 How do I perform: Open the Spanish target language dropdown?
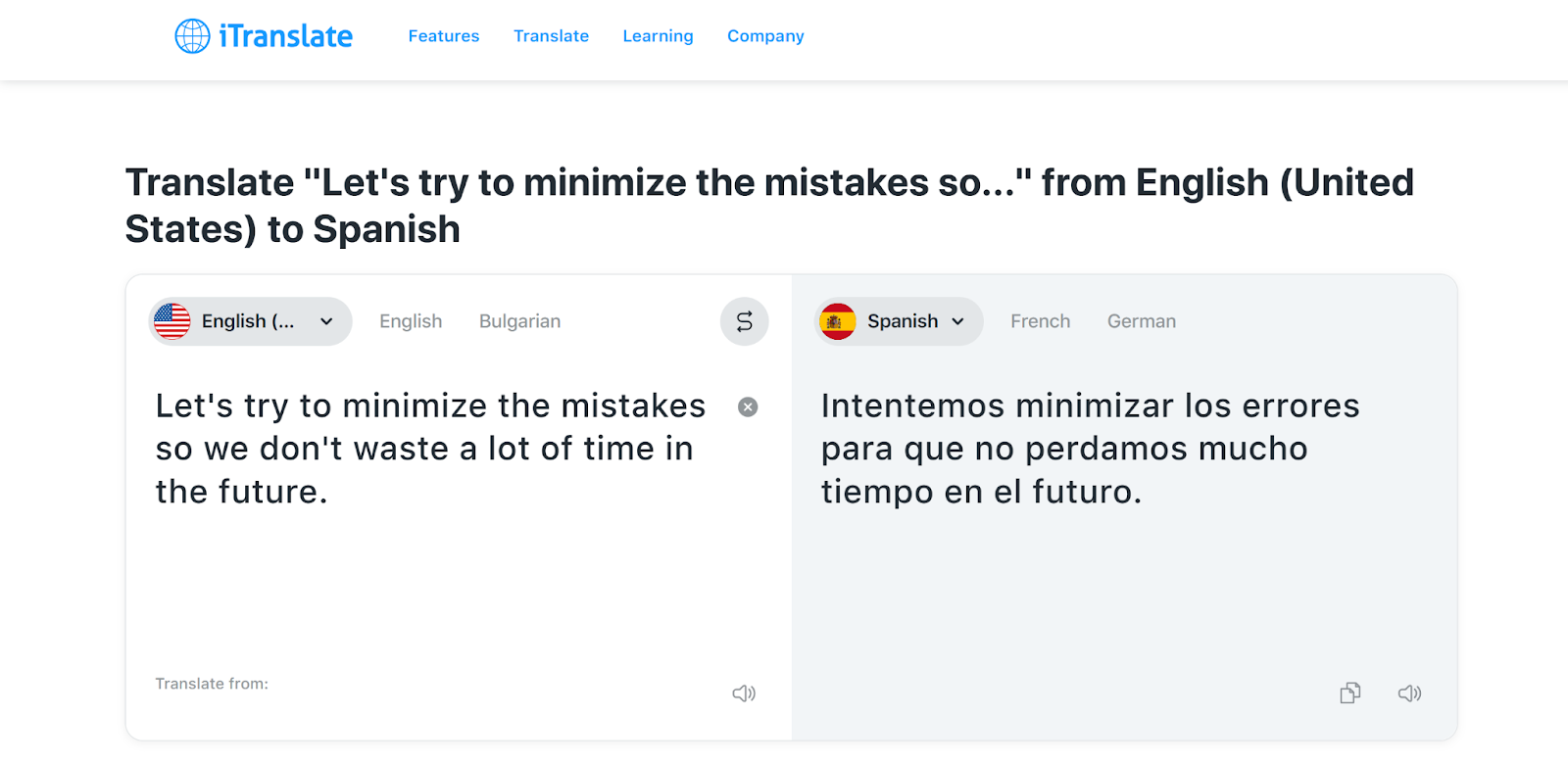pyautogui.click(x=900, y=321)
